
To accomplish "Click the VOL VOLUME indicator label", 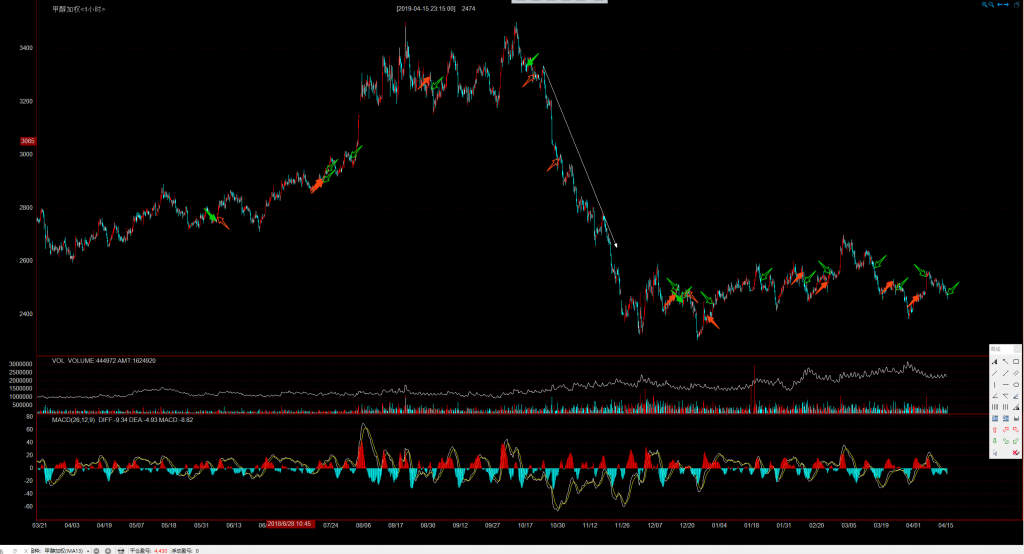I will point(80,360).
